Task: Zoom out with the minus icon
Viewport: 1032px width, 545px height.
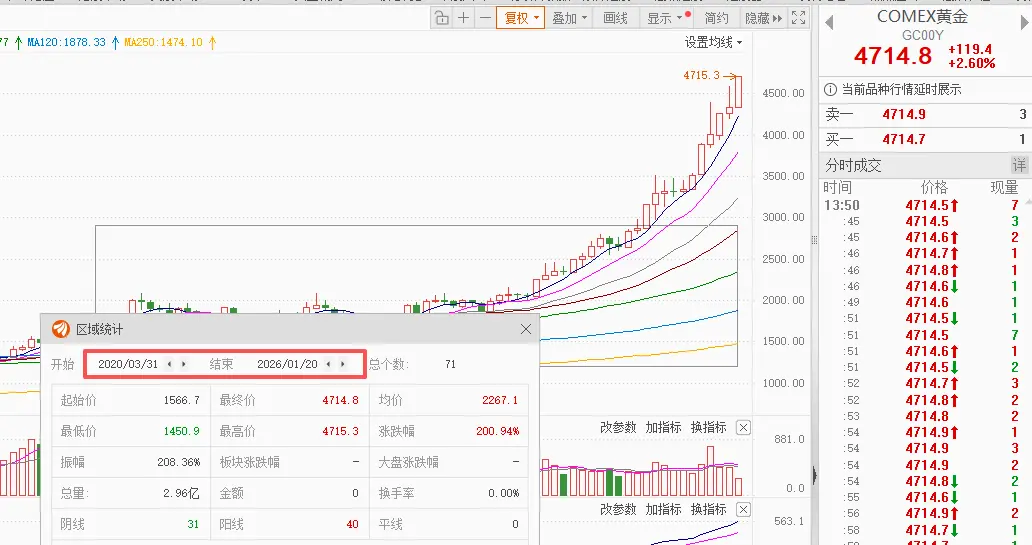Action: [x=485, y=18]
